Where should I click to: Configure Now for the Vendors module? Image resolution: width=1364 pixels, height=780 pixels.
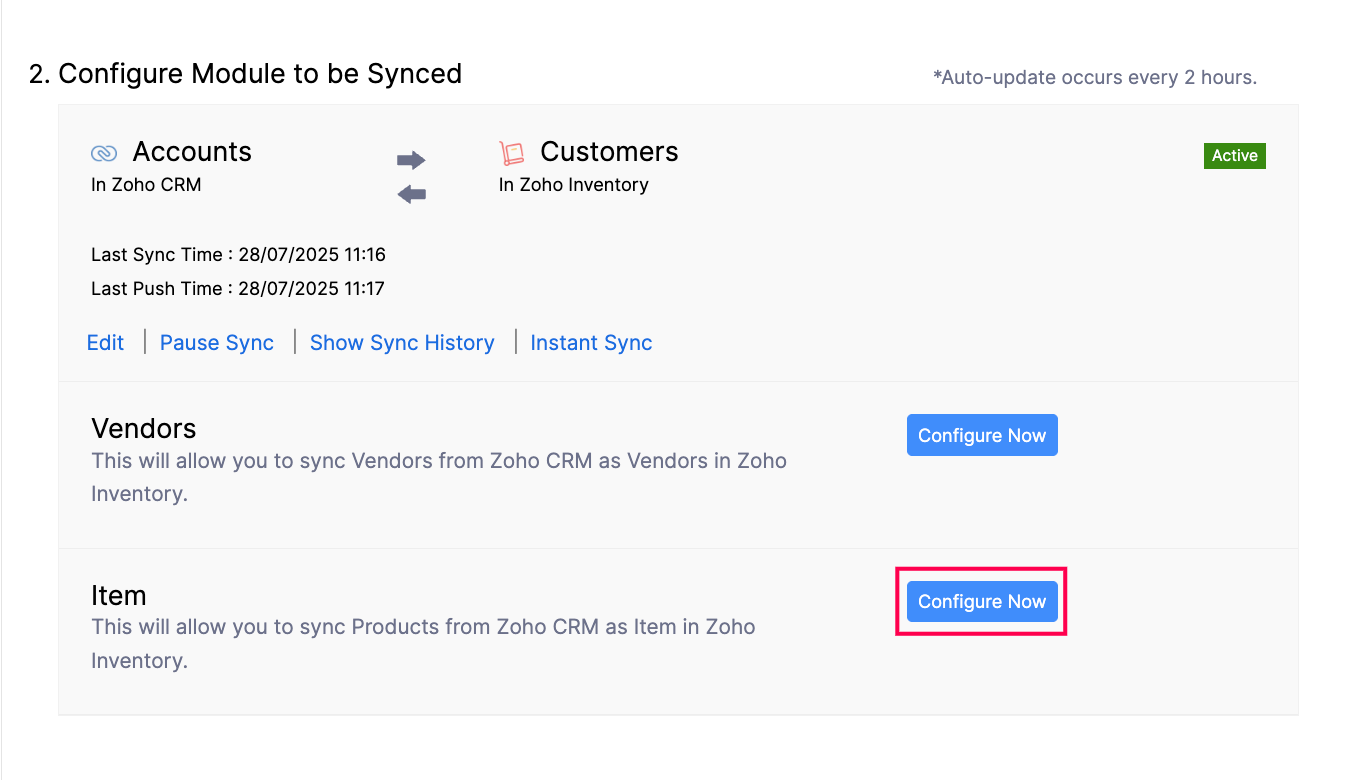coord(981,435)
